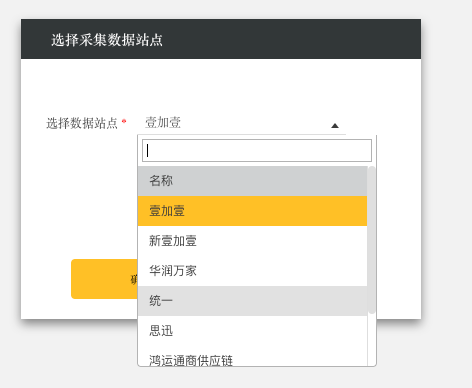Pick 华润万家 from the station list
Screen dimensions: 472x388
[x=252, y=271]
